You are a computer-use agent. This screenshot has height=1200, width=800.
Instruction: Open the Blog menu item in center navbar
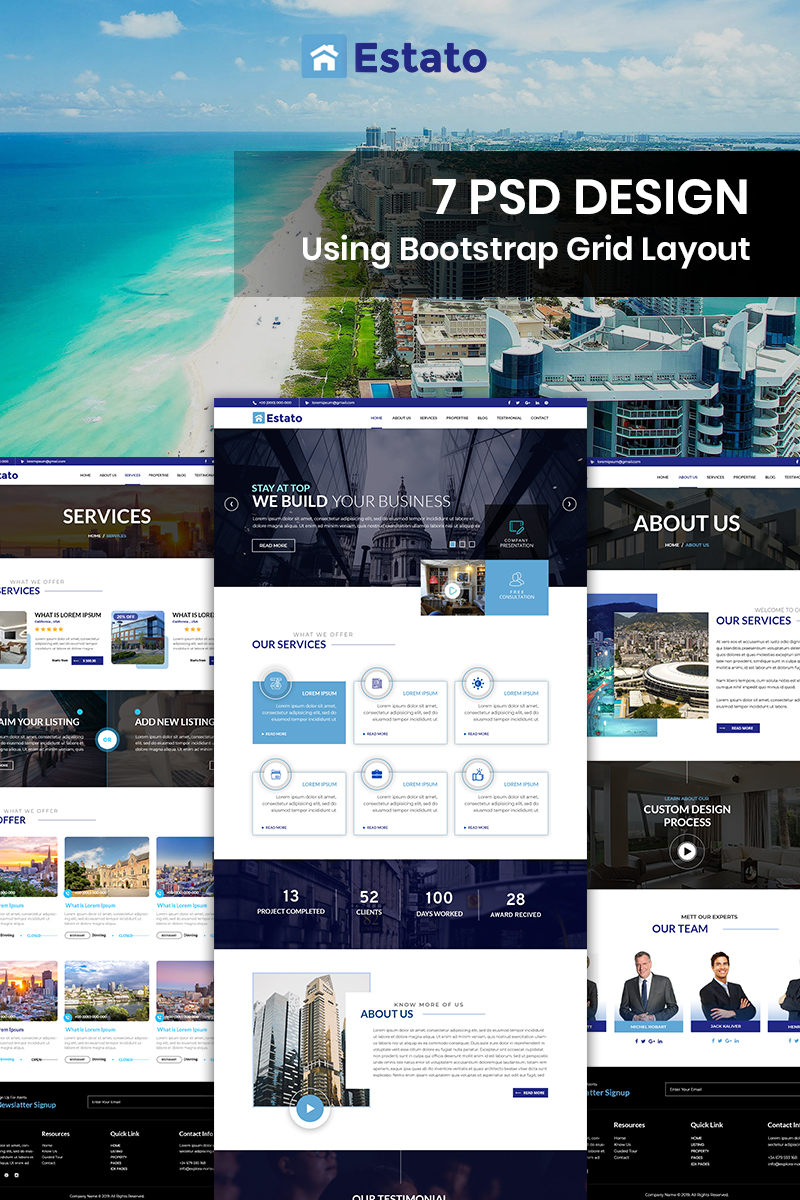pos(482,418)
